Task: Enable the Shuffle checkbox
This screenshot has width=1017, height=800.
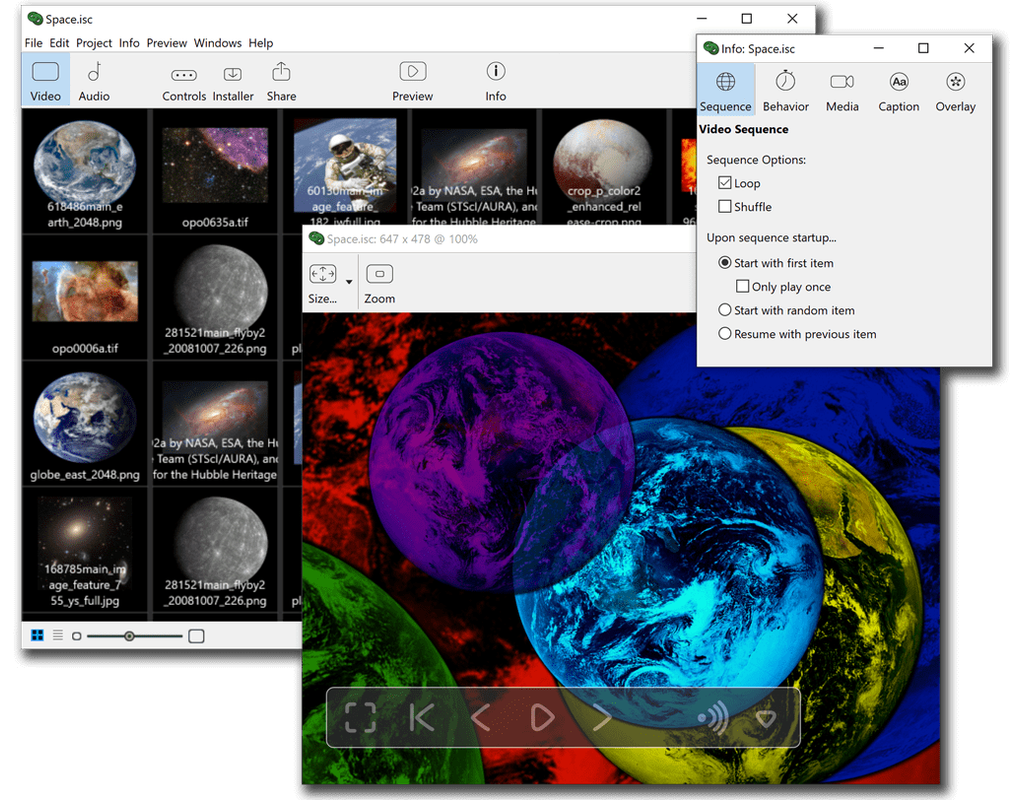Action: (724, 206)
